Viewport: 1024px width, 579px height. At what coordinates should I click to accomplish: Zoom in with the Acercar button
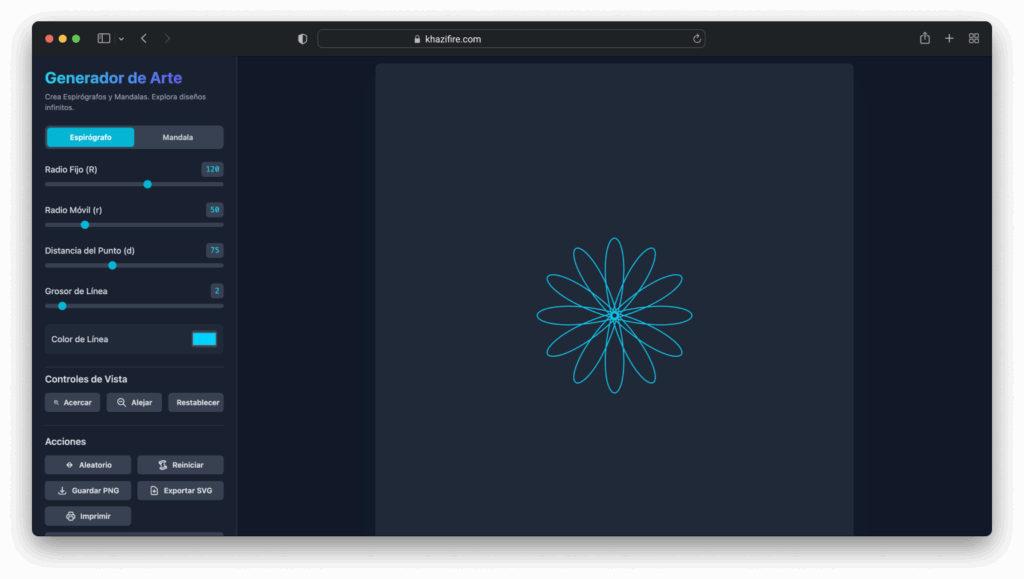(x=72, y=402)
